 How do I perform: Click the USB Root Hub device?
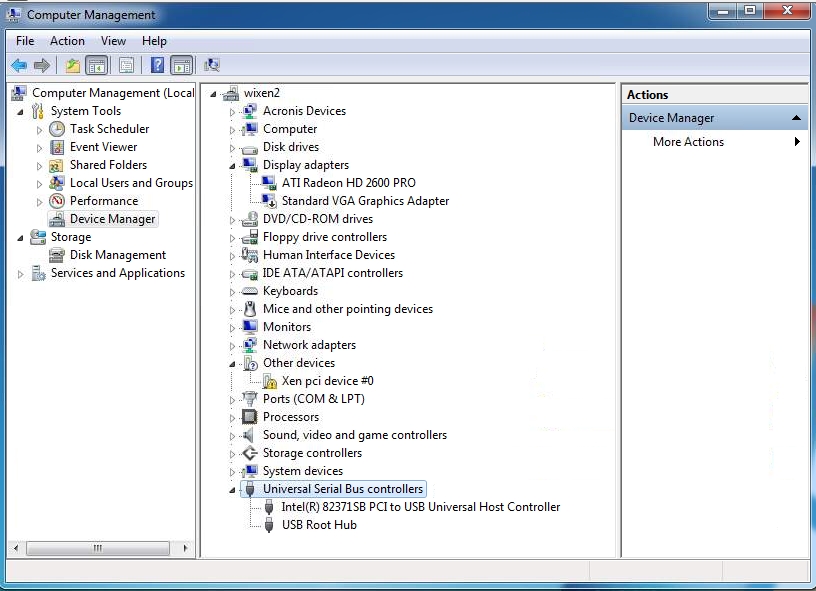coord(318,525)
